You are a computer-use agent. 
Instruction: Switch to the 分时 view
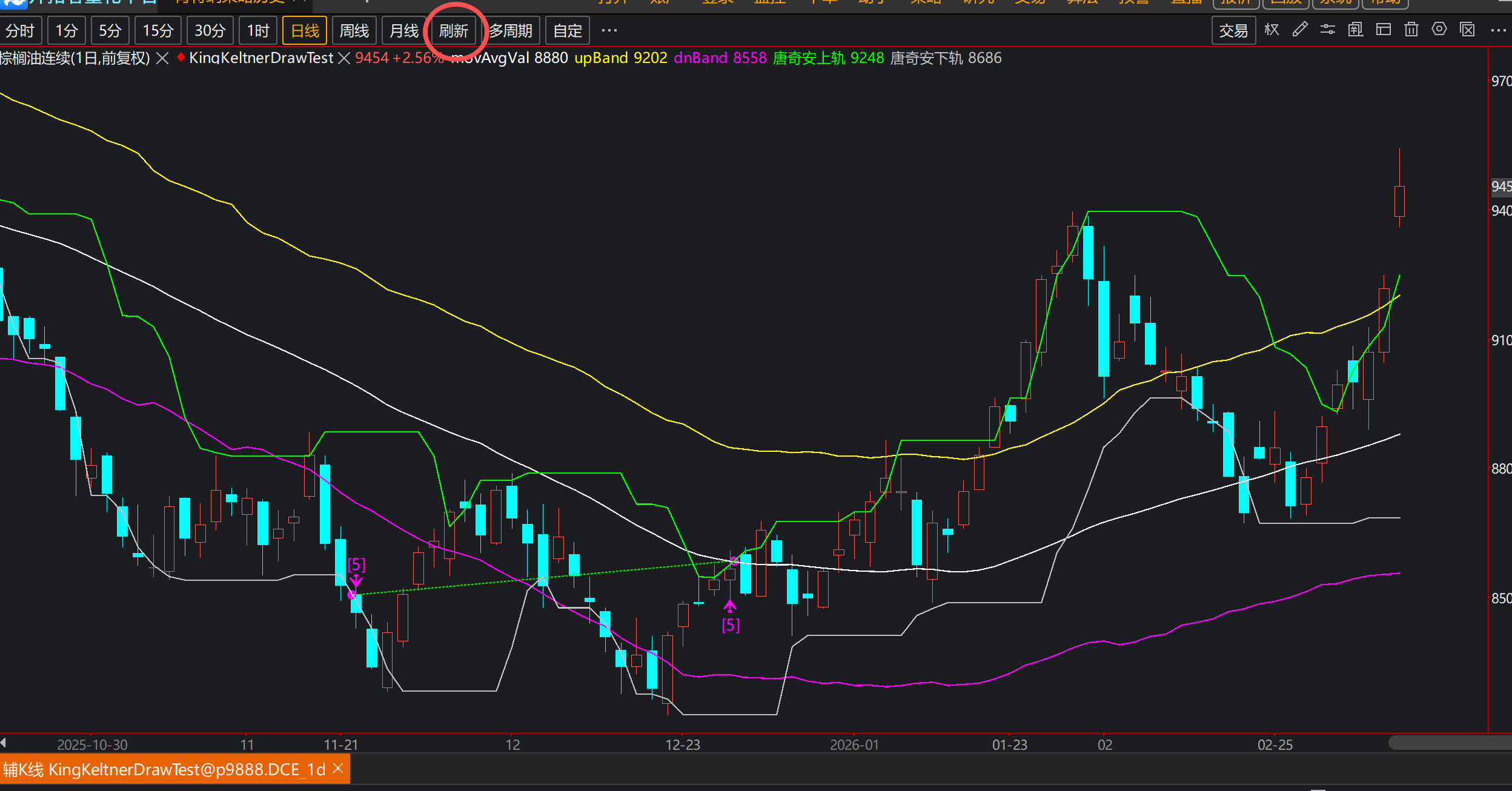[20, 31]
